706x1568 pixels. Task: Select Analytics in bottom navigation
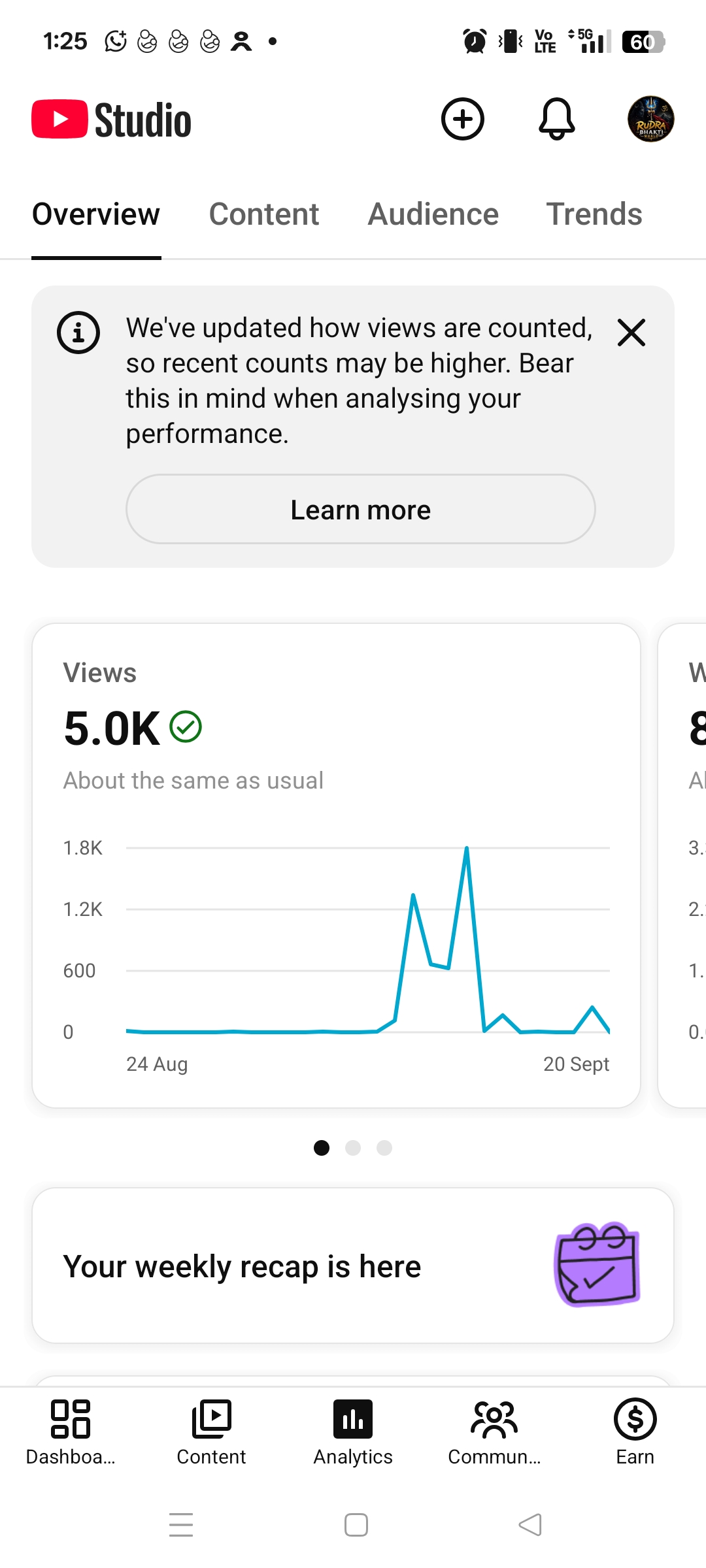(x=353, y=1432)
